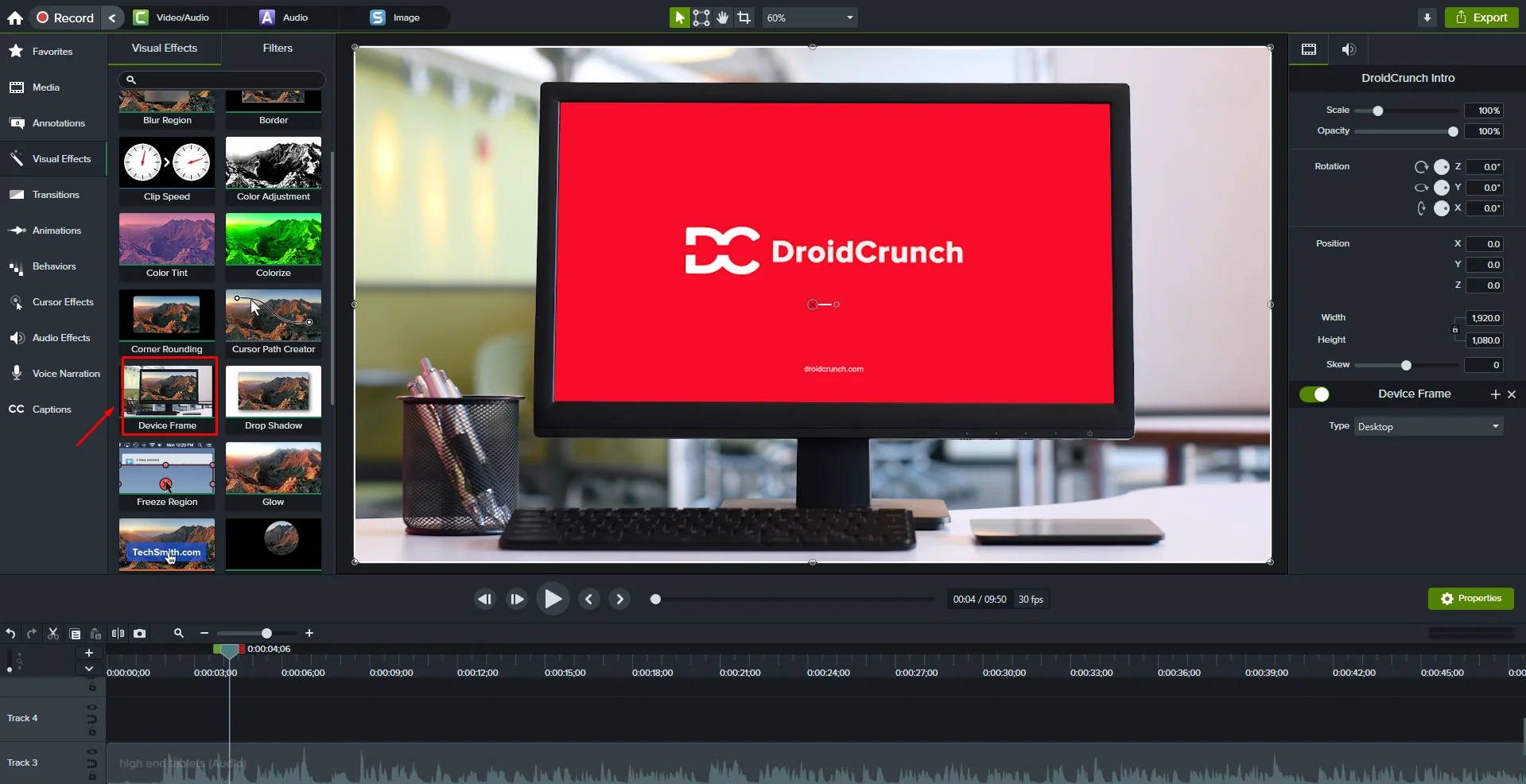Enable the Crop canvas tool
Screen dimensions: 1526x784
[x=744, y=17]
